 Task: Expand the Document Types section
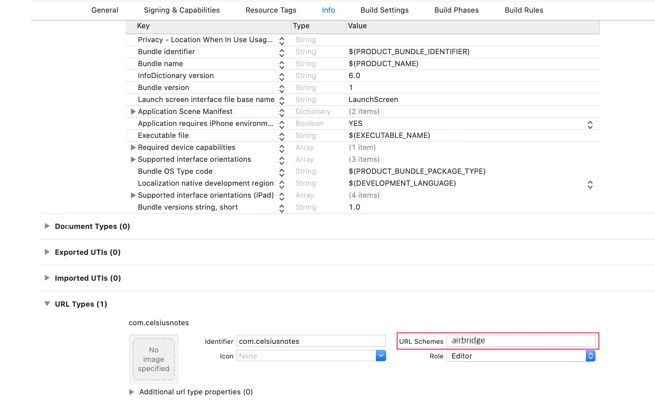[x=47, y=226]
